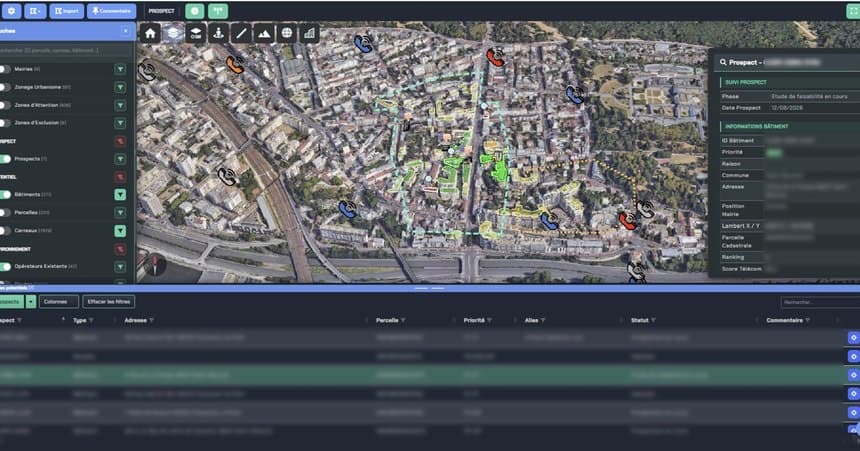Open the Parcelle column filter
This screenshot has height=451, width=860.
[x=403, y=320]
